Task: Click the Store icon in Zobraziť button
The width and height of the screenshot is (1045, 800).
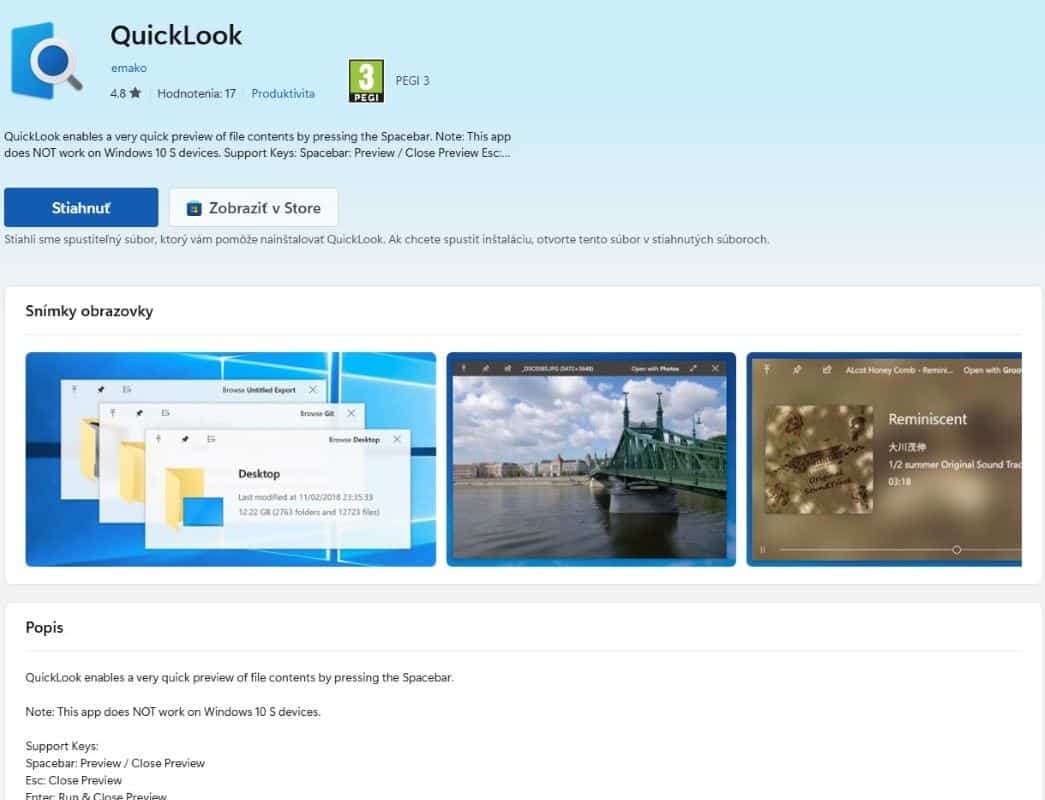Action: coord(194,209)
